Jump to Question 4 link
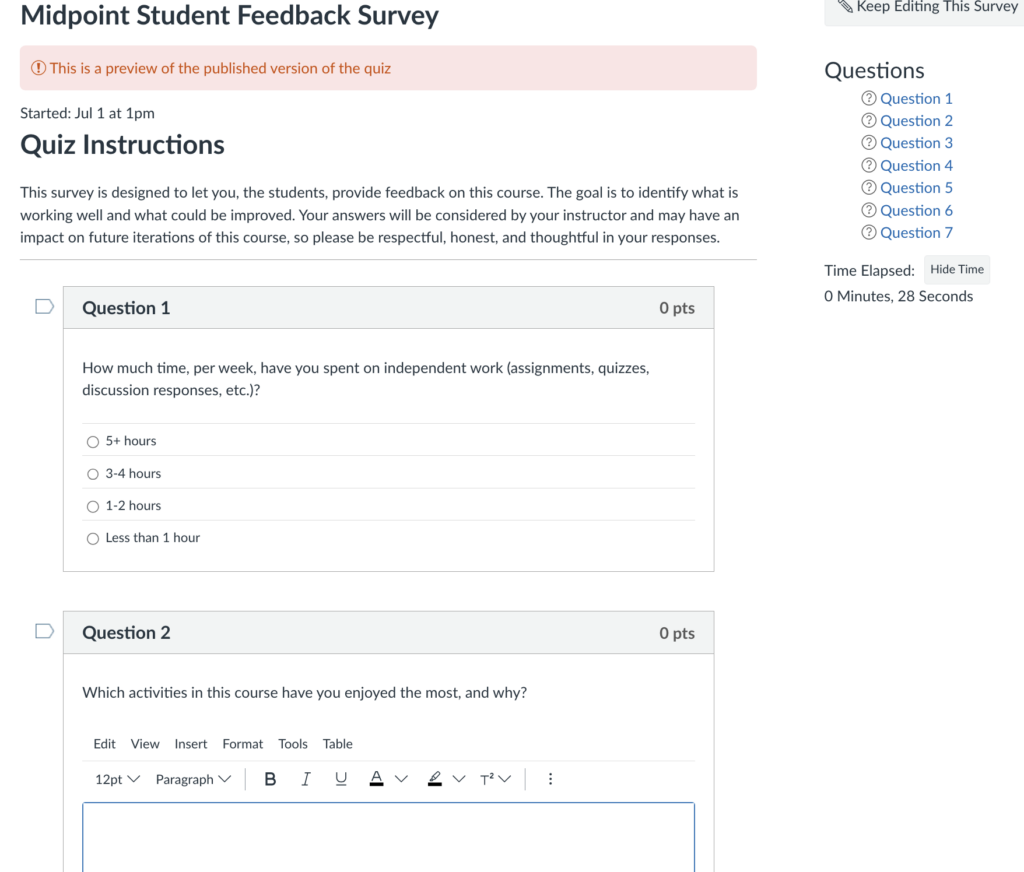1024x872 pixels. [x=916, y=166]
